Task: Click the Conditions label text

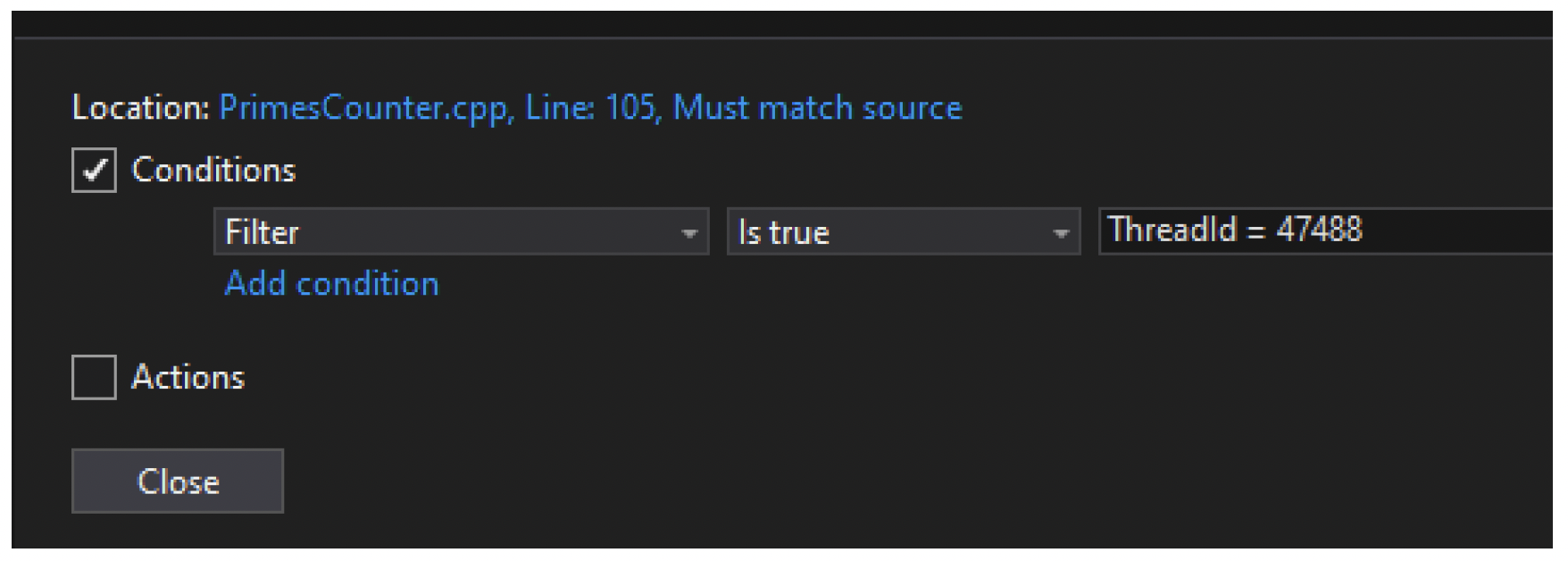Action: tap(213, 170)
